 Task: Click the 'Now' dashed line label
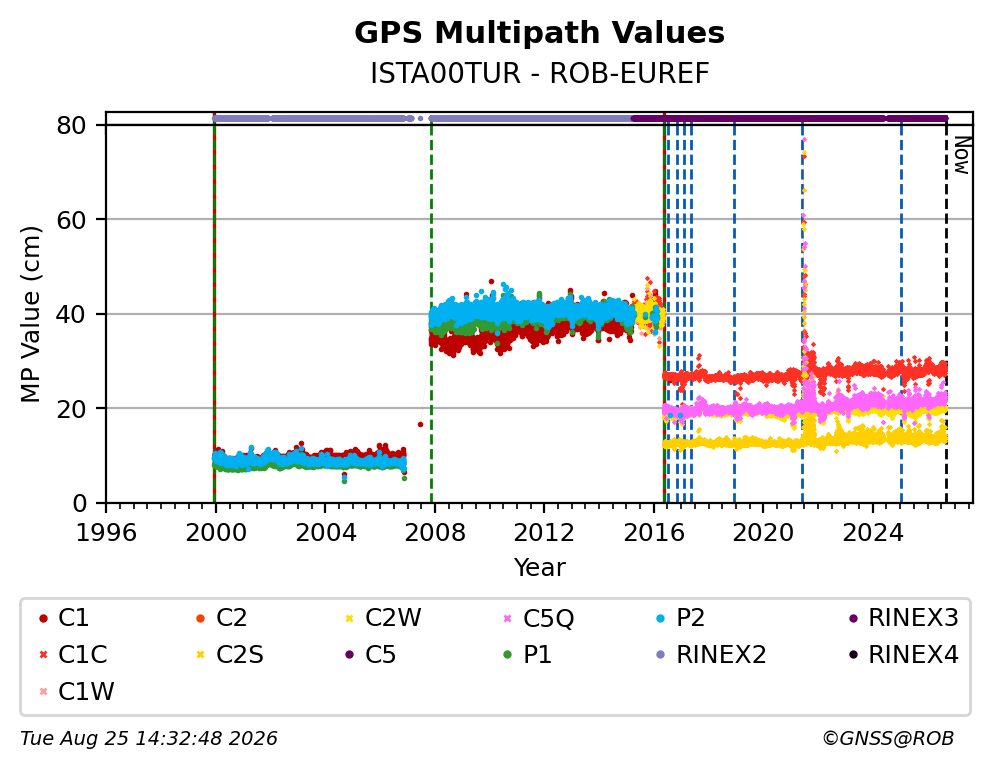(x=962, y=156)
